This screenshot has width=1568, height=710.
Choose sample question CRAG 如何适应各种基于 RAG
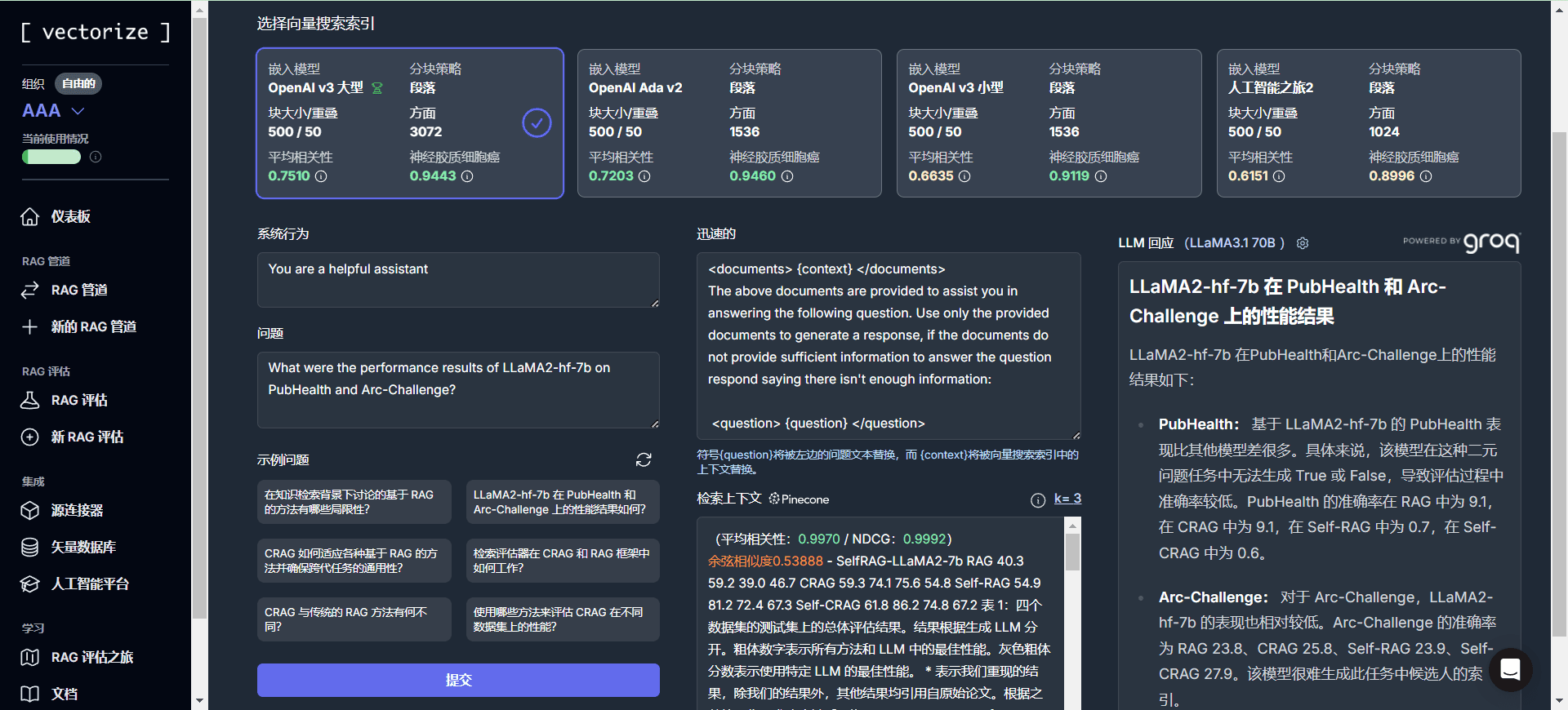pos(354,561)
